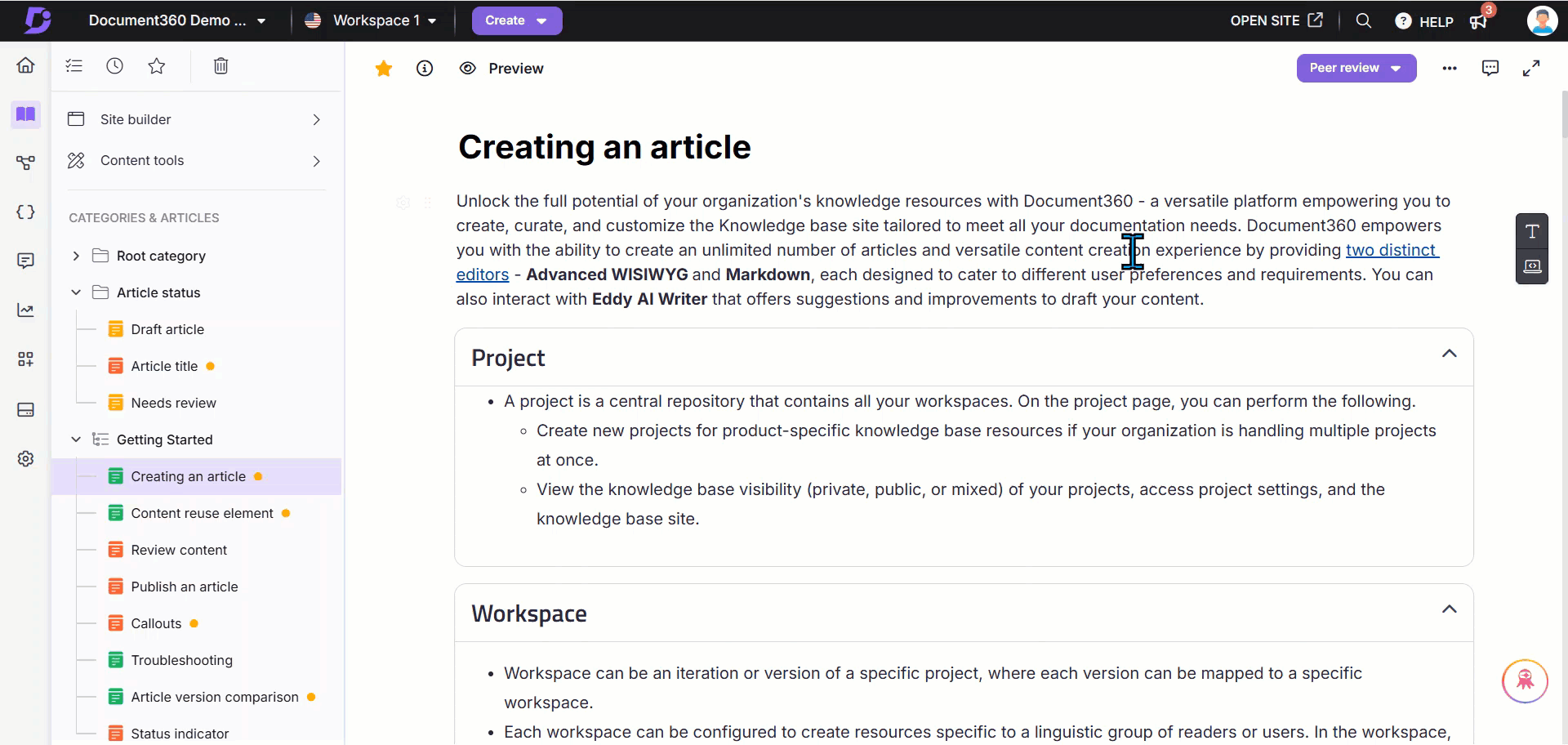The width and height of the screenshot is (1568, 745).
Task: Open the Recent clock icon
Action: pyautogui.click(x=115, y=66)
